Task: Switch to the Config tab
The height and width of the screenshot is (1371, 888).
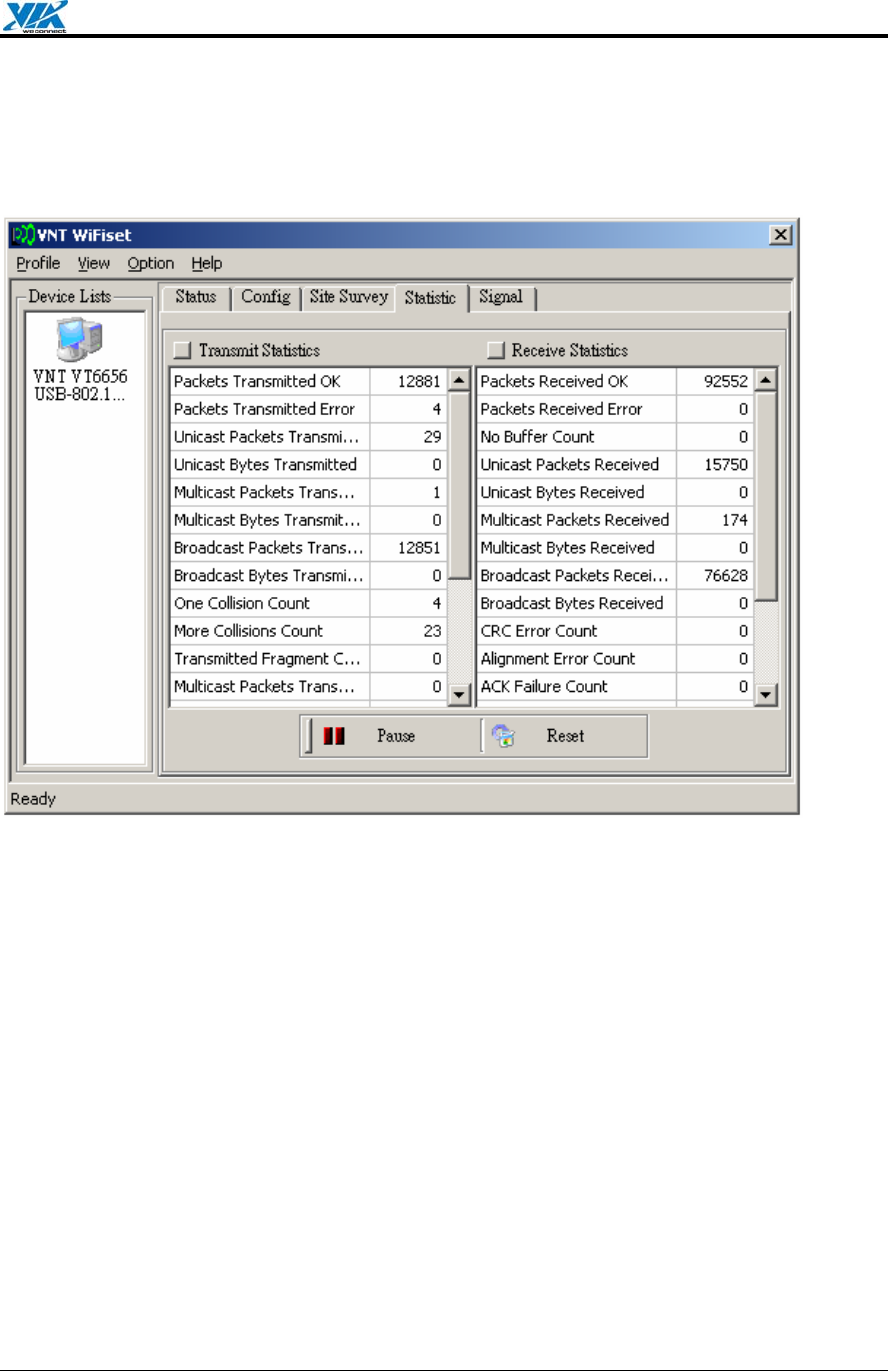Action: point(266,297)
